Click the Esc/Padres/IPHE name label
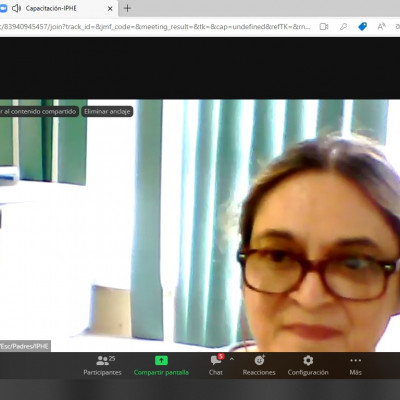 (25, 346)
